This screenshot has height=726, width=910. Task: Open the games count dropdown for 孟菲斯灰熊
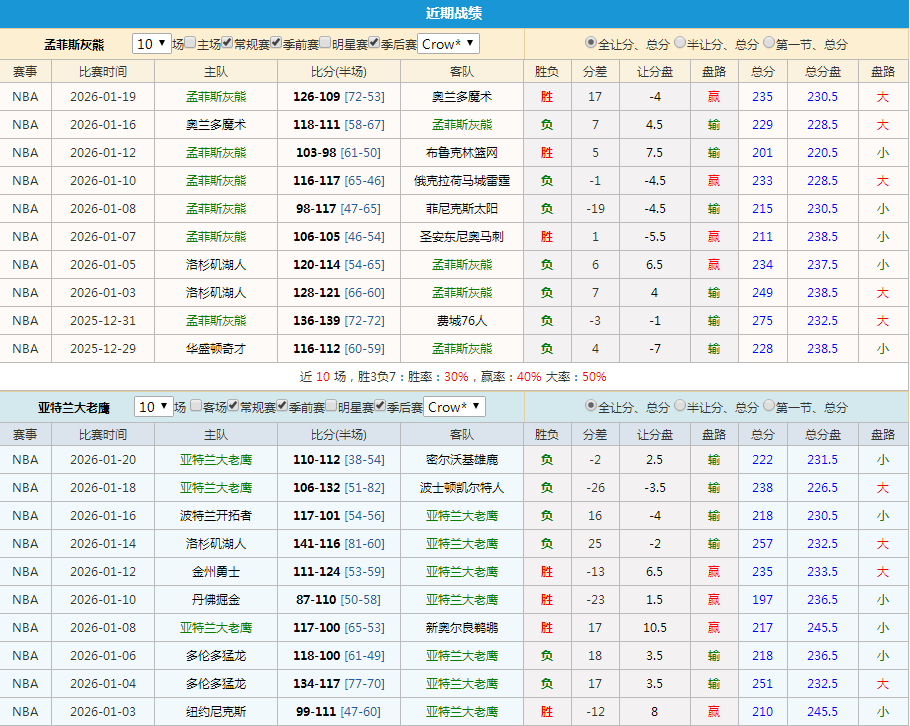[150, 44]
